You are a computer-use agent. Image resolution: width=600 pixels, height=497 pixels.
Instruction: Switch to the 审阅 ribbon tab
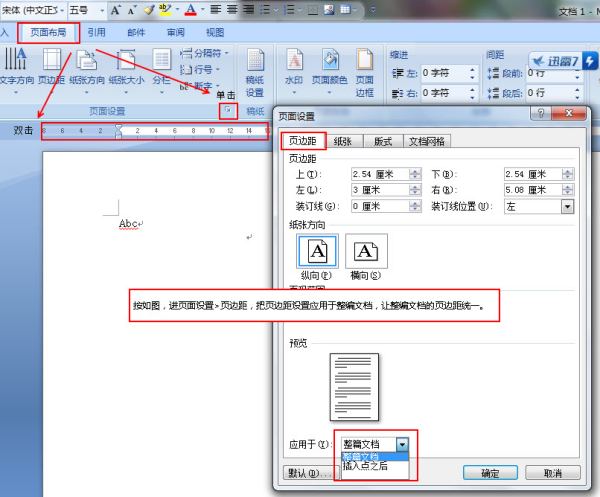click(176, 33)
